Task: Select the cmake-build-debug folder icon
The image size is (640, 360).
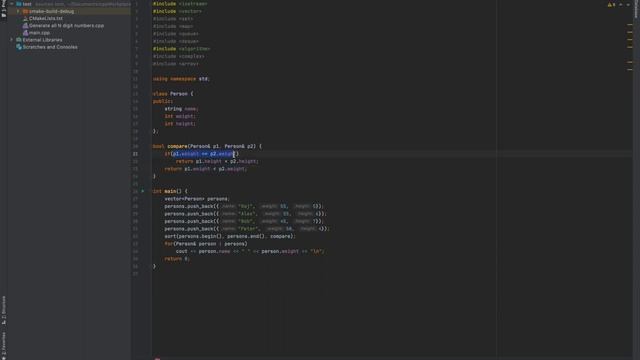Action: click(25, 11)
